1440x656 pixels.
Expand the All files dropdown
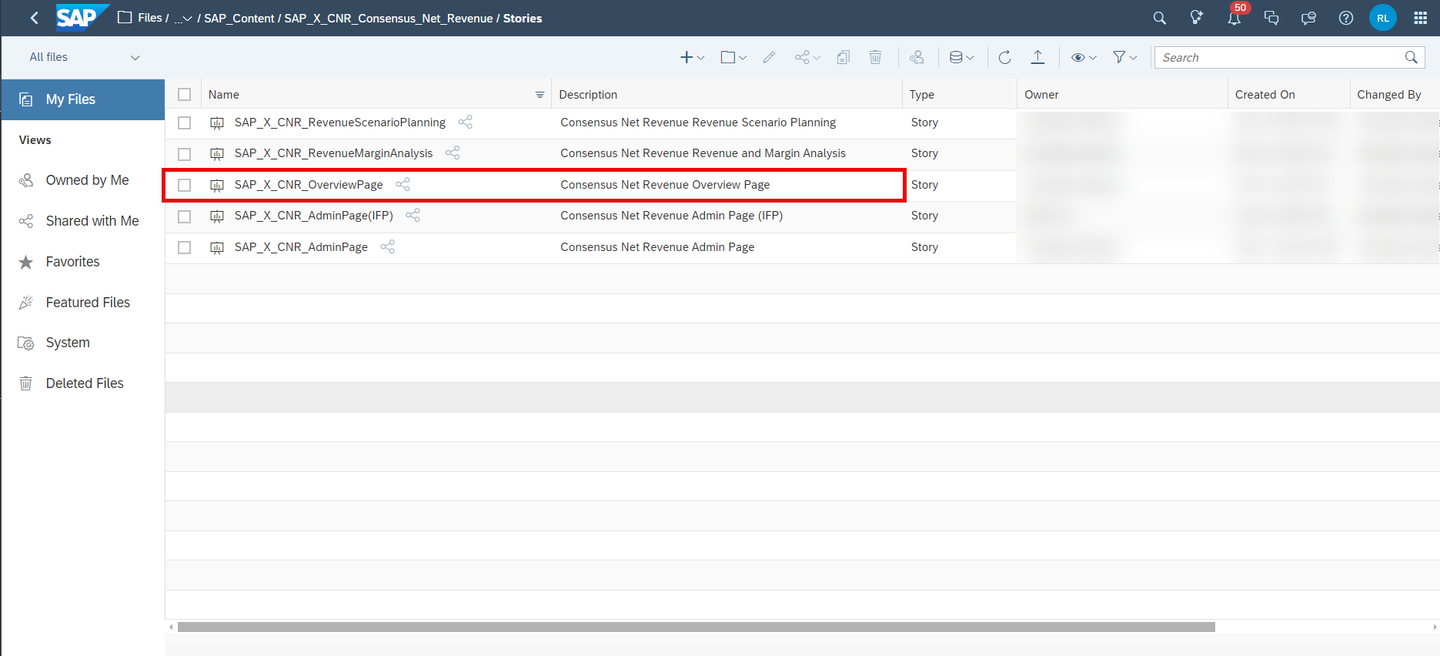point(84,57)
